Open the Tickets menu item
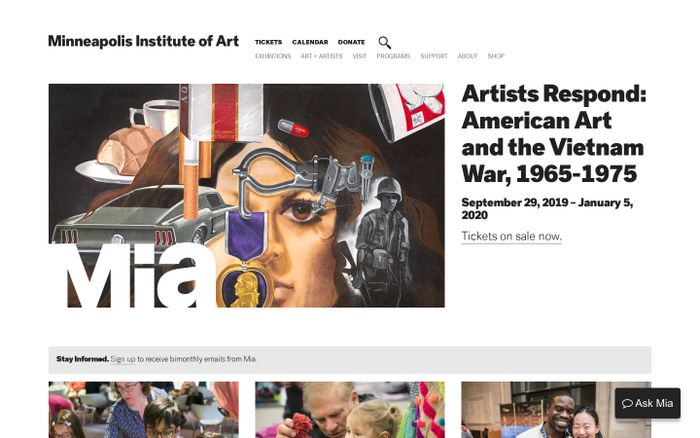 coord(268,43)
